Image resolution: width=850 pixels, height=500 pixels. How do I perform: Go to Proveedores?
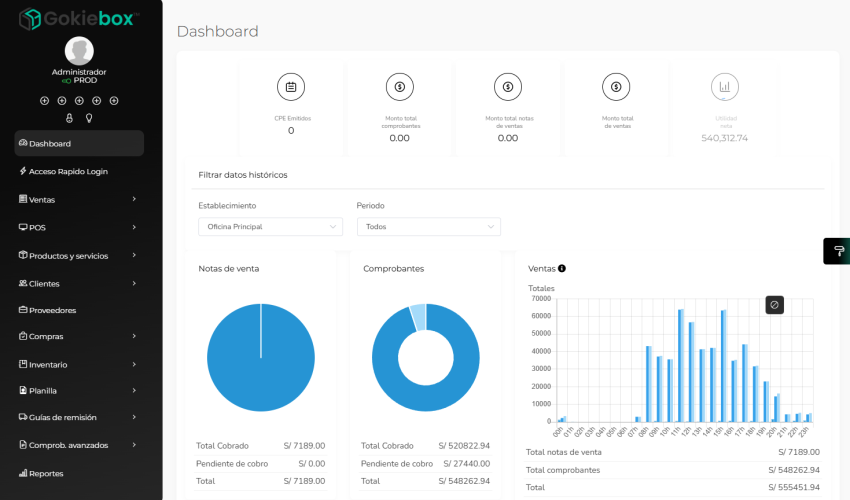[52, 310]
